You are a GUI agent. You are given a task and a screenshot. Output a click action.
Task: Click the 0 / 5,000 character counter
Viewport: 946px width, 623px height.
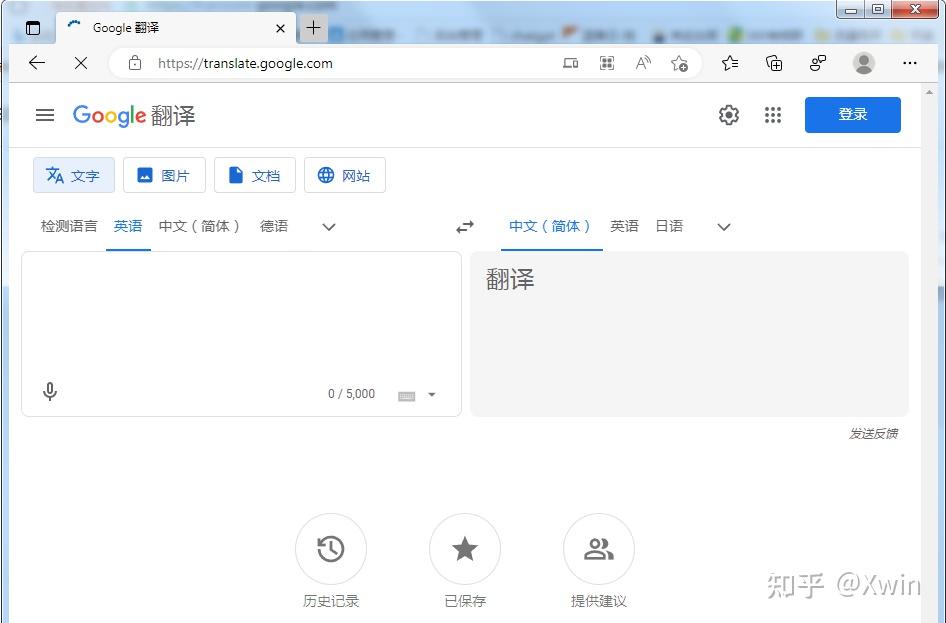(x=351, y=394)
